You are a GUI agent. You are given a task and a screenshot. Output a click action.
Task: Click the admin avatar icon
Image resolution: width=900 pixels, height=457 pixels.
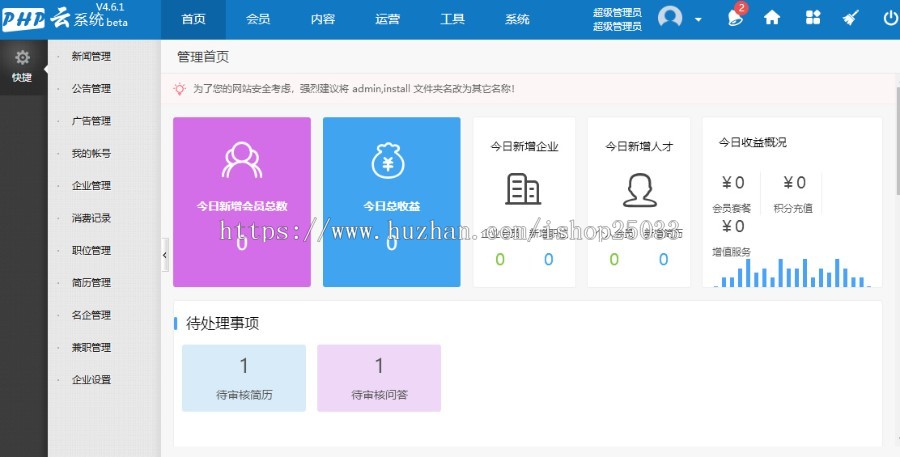(670, 18)
